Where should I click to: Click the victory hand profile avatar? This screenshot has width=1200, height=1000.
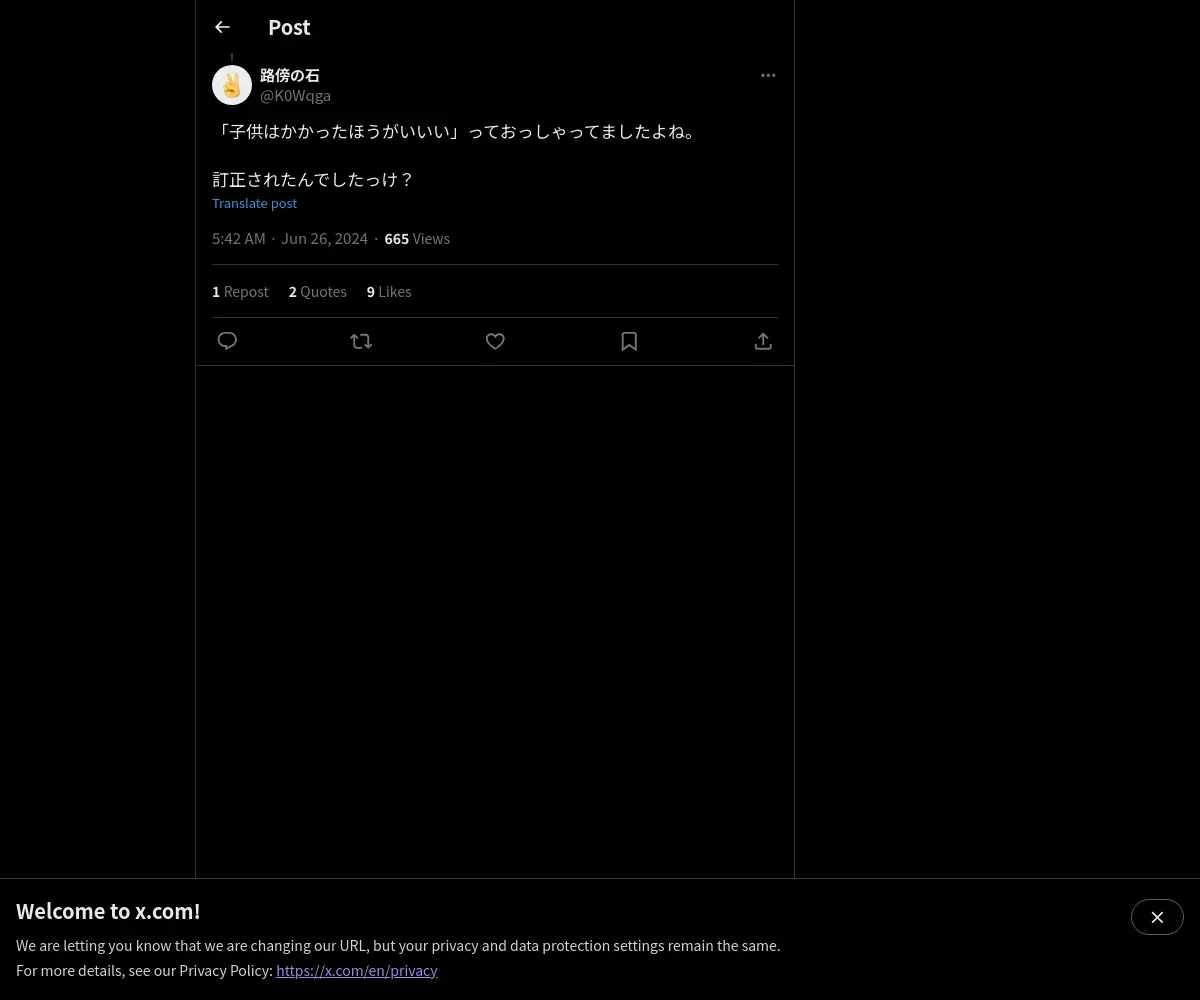pos(232,85)
